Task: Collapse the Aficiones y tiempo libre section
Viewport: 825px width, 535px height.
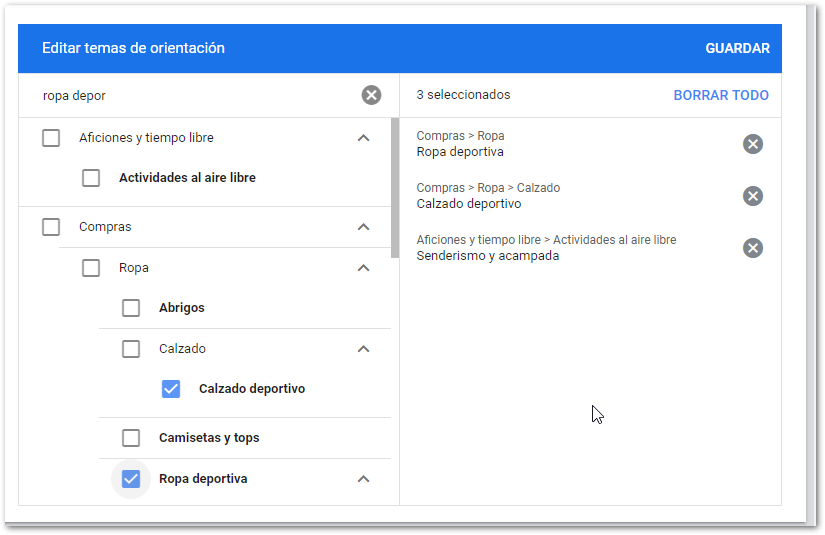Action: 363,138
